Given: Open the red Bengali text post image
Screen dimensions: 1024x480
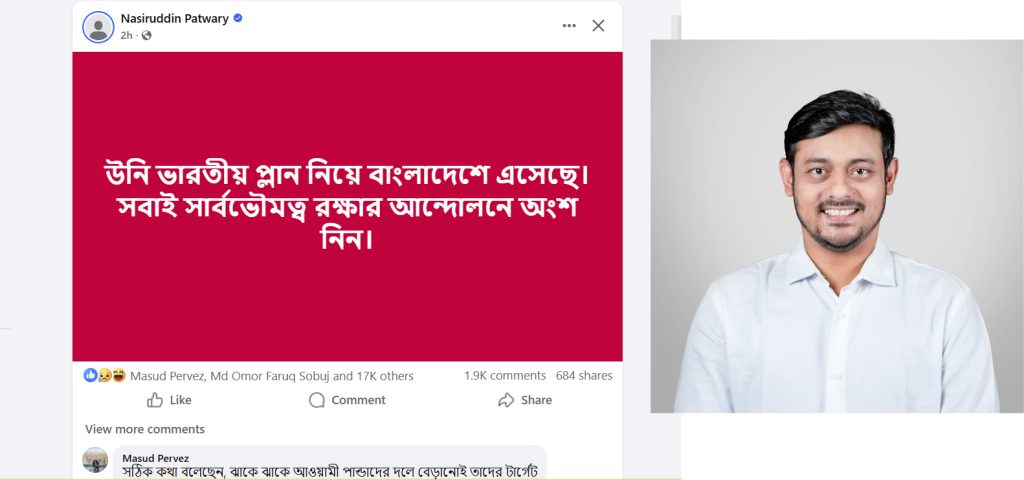Looking at the screenshot, I should (347, 206).
